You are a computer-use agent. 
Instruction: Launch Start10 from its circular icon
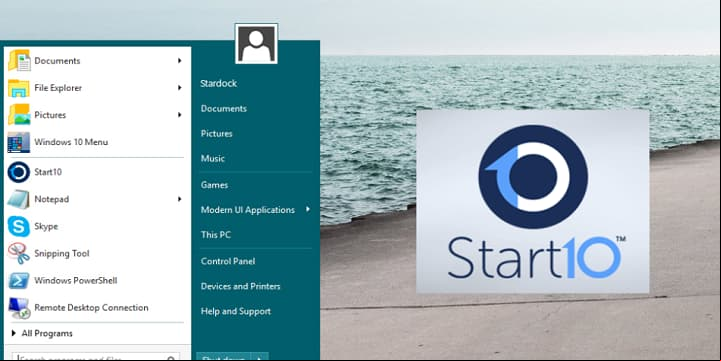19,172
